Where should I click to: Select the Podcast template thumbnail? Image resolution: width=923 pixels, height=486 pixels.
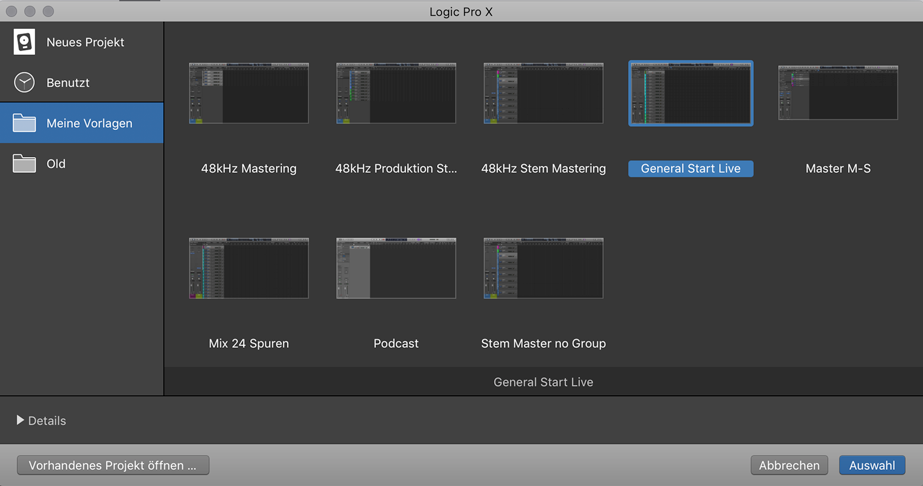[396, 268]
